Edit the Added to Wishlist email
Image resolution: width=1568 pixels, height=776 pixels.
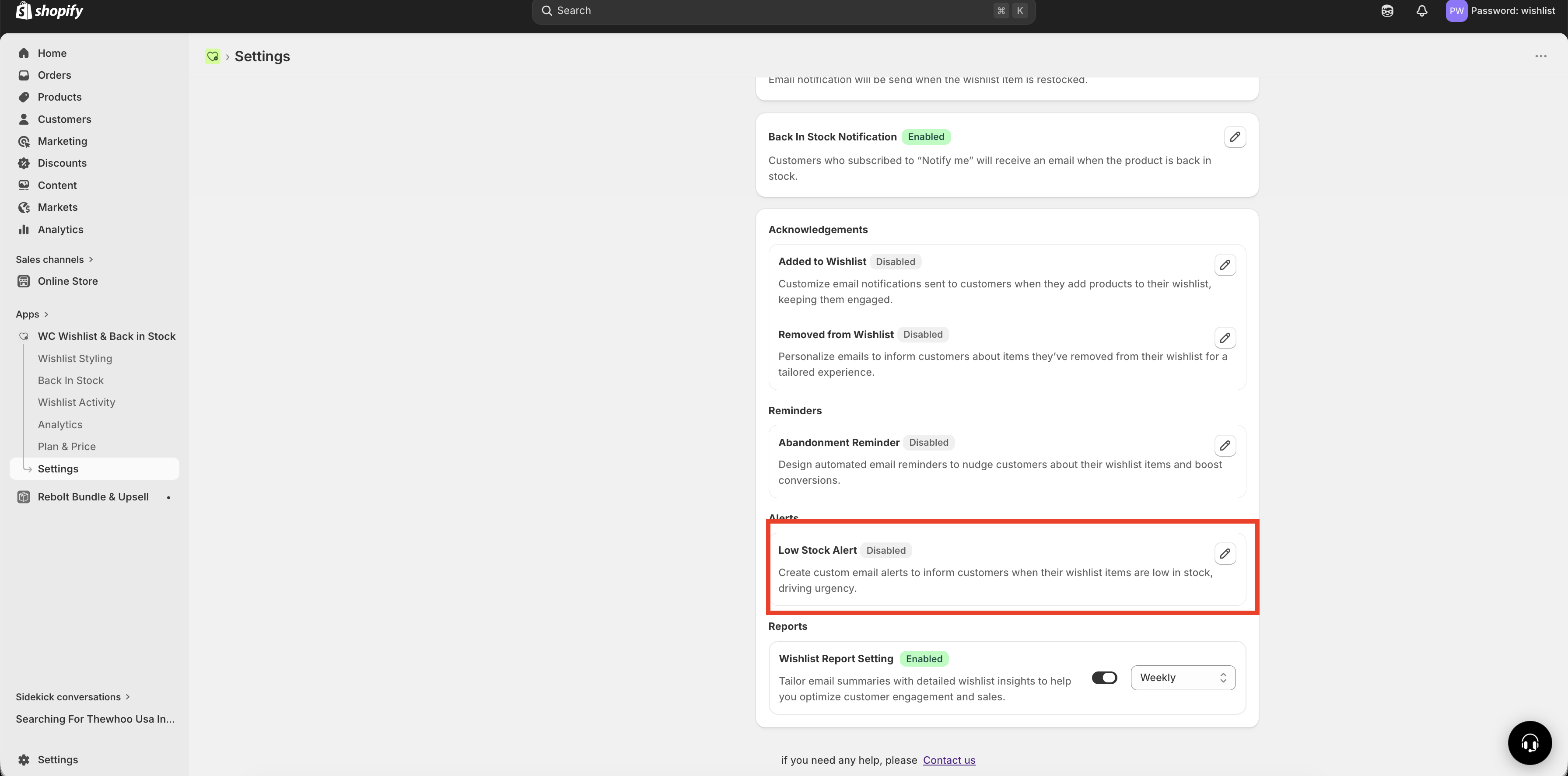(1225, 265)
